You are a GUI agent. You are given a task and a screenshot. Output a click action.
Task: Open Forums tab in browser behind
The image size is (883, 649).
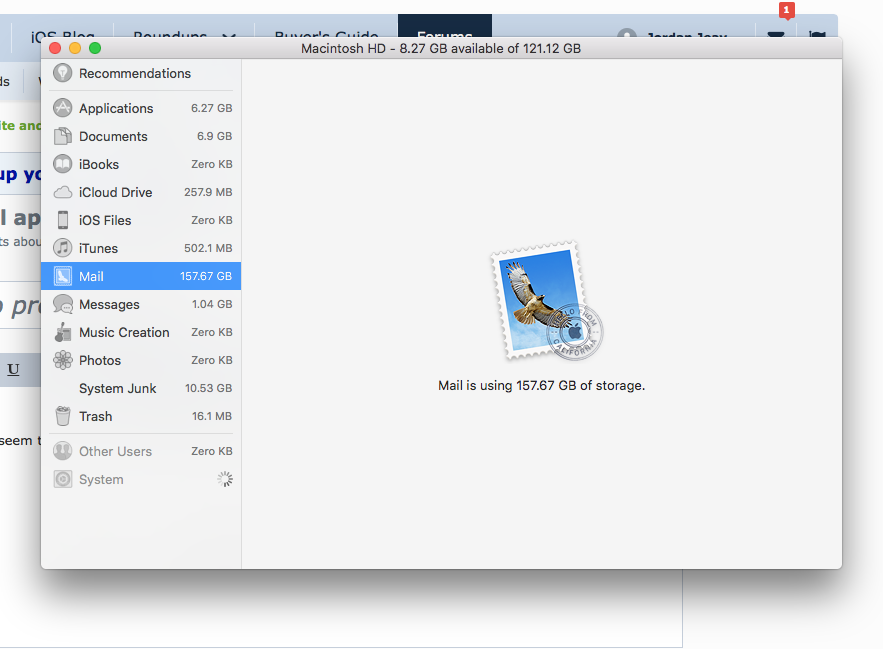pyautogui.click(x=445, y=26)
